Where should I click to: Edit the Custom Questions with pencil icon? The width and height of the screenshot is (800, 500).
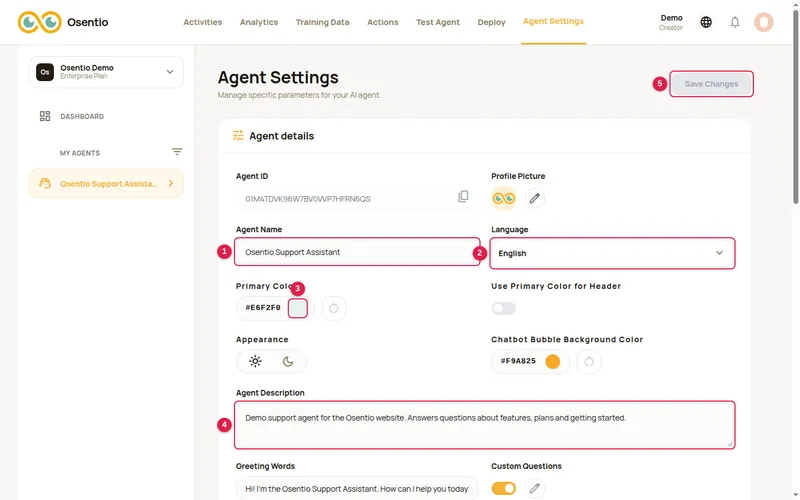click(534, 488)
